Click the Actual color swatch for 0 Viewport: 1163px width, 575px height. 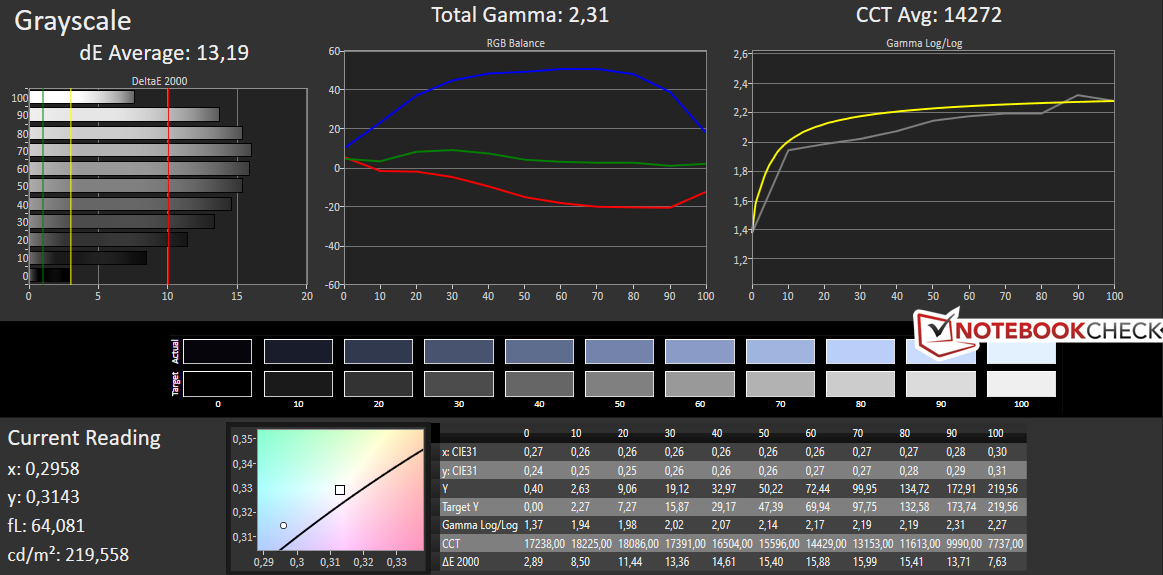[217, 352]
